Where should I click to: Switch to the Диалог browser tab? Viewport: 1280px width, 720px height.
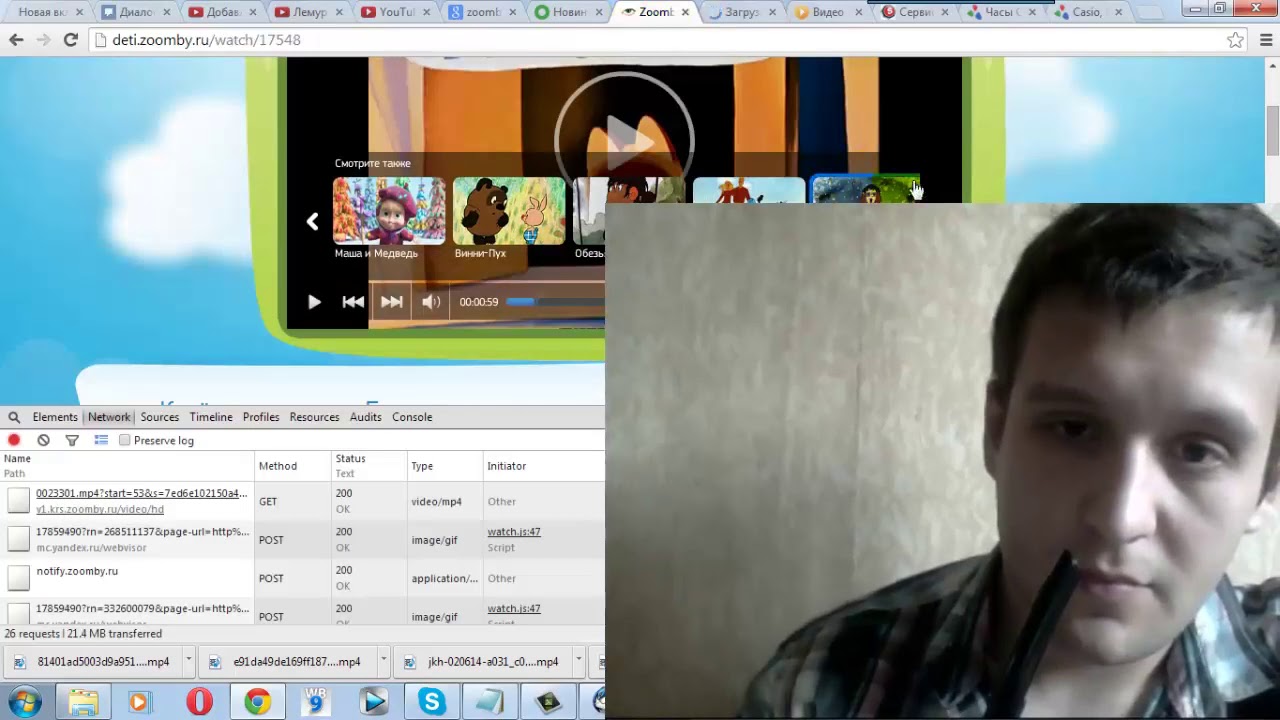136,12
